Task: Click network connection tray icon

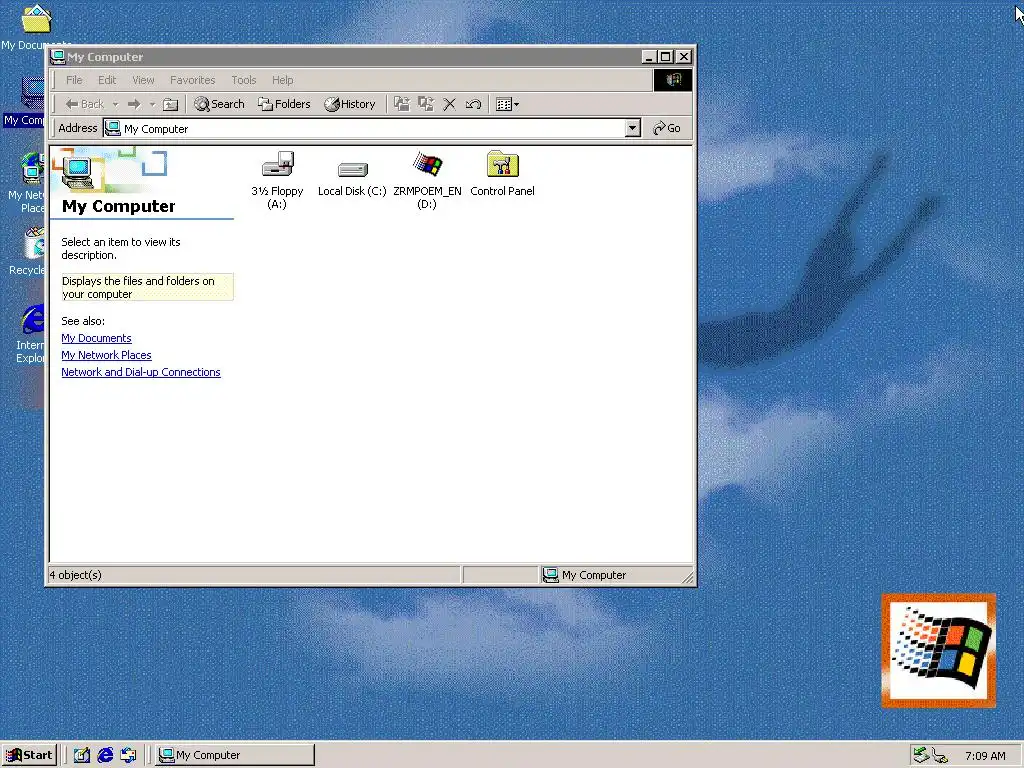Action: click(x=940, y=756)
